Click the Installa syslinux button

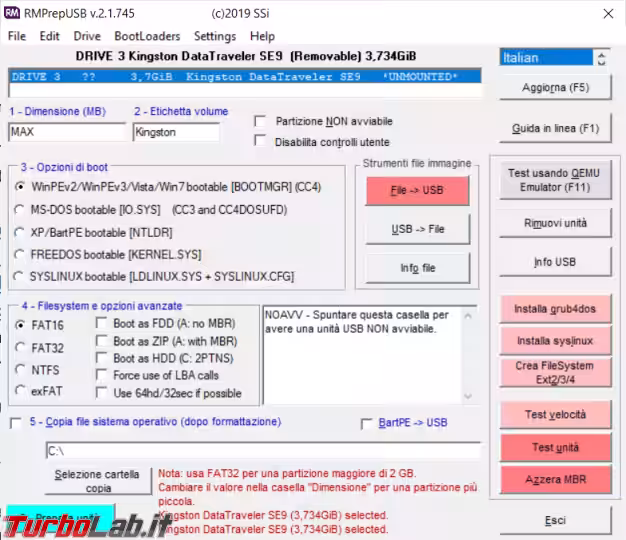(x=555, y=340)
